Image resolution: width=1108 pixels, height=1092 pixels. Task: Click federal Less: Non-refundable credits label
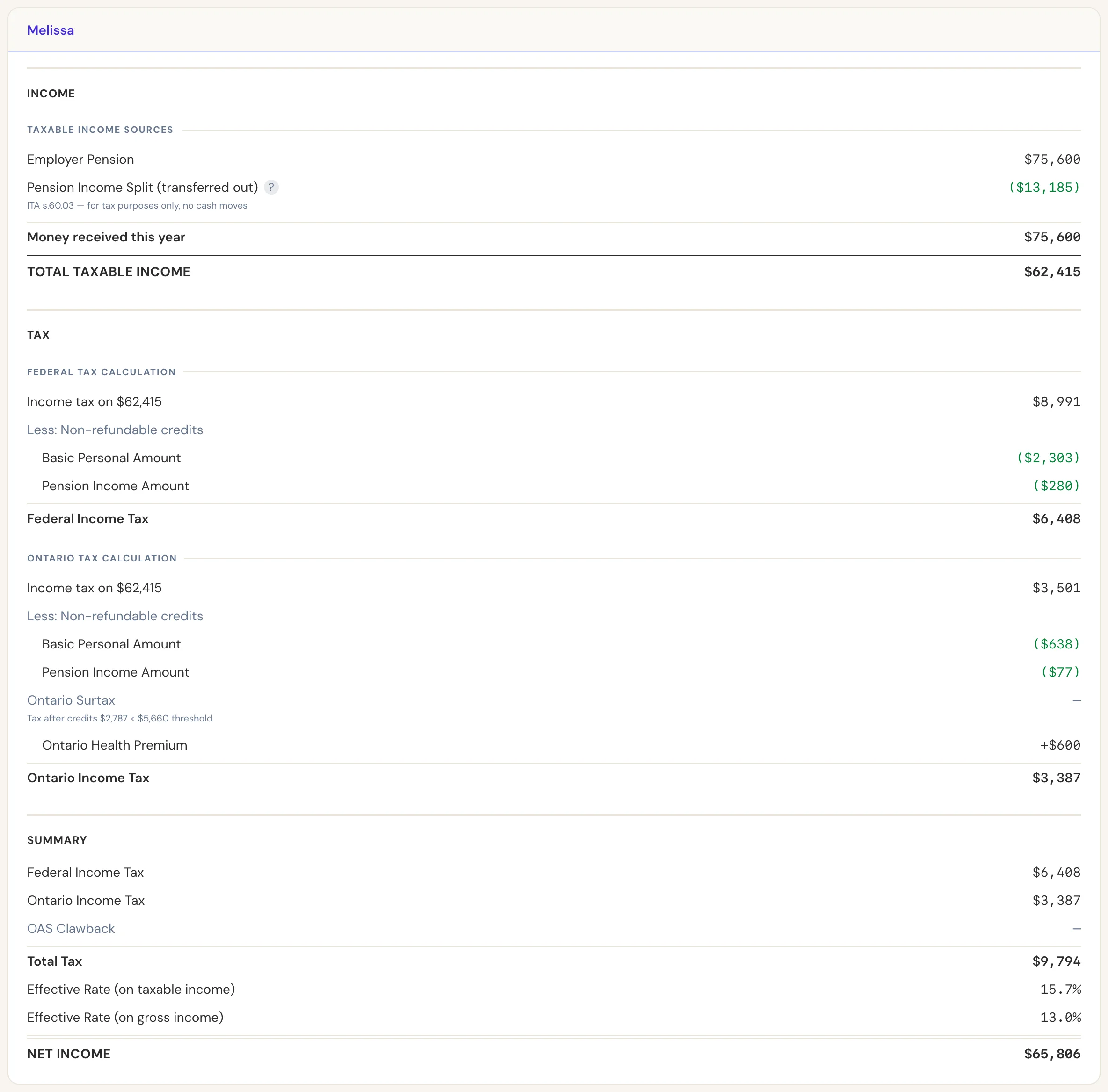pyautogui.click(x=115, y=430)
